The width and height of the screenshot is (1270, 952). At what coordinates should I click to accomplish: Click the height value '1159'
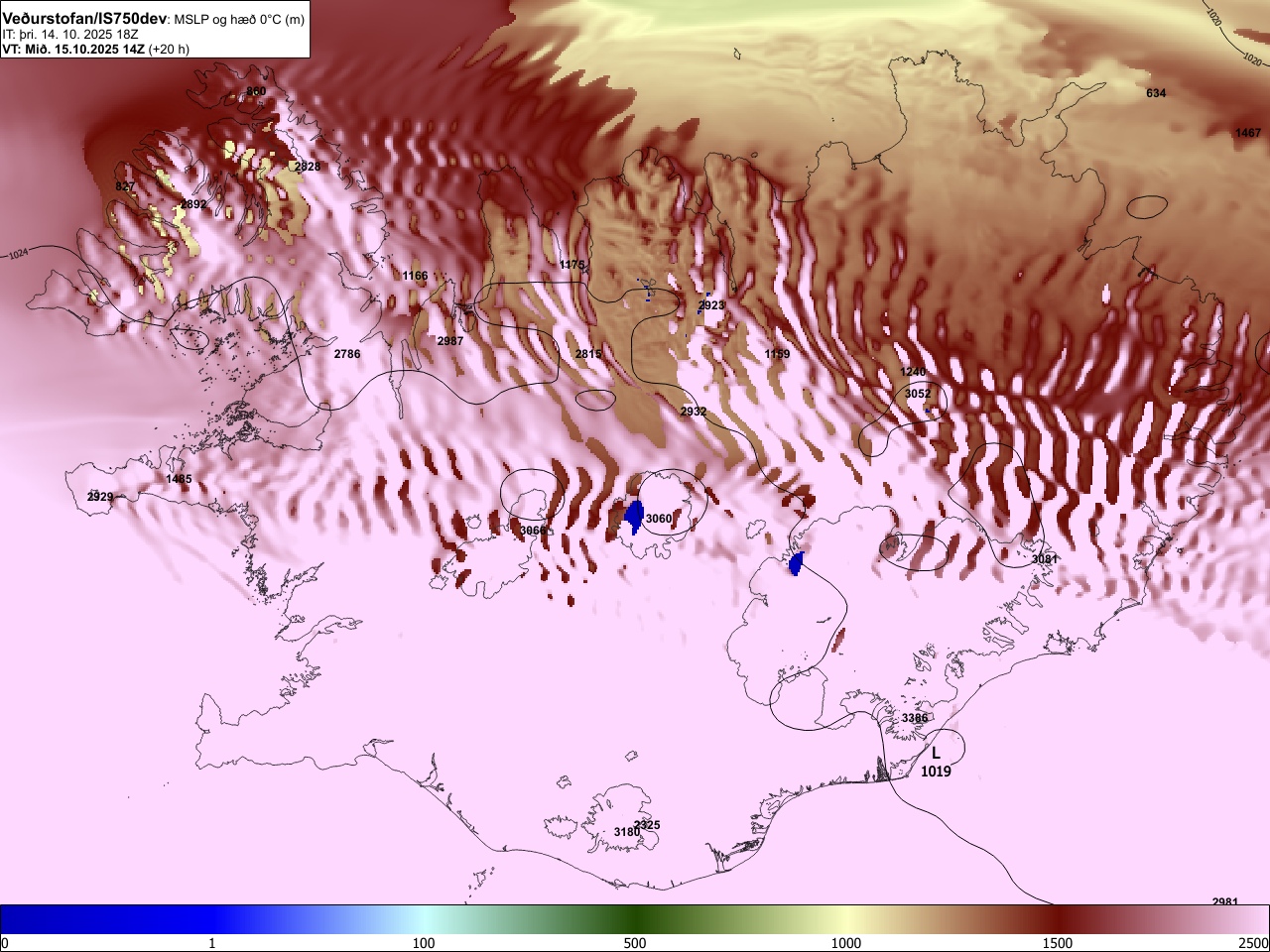[777, 354]
